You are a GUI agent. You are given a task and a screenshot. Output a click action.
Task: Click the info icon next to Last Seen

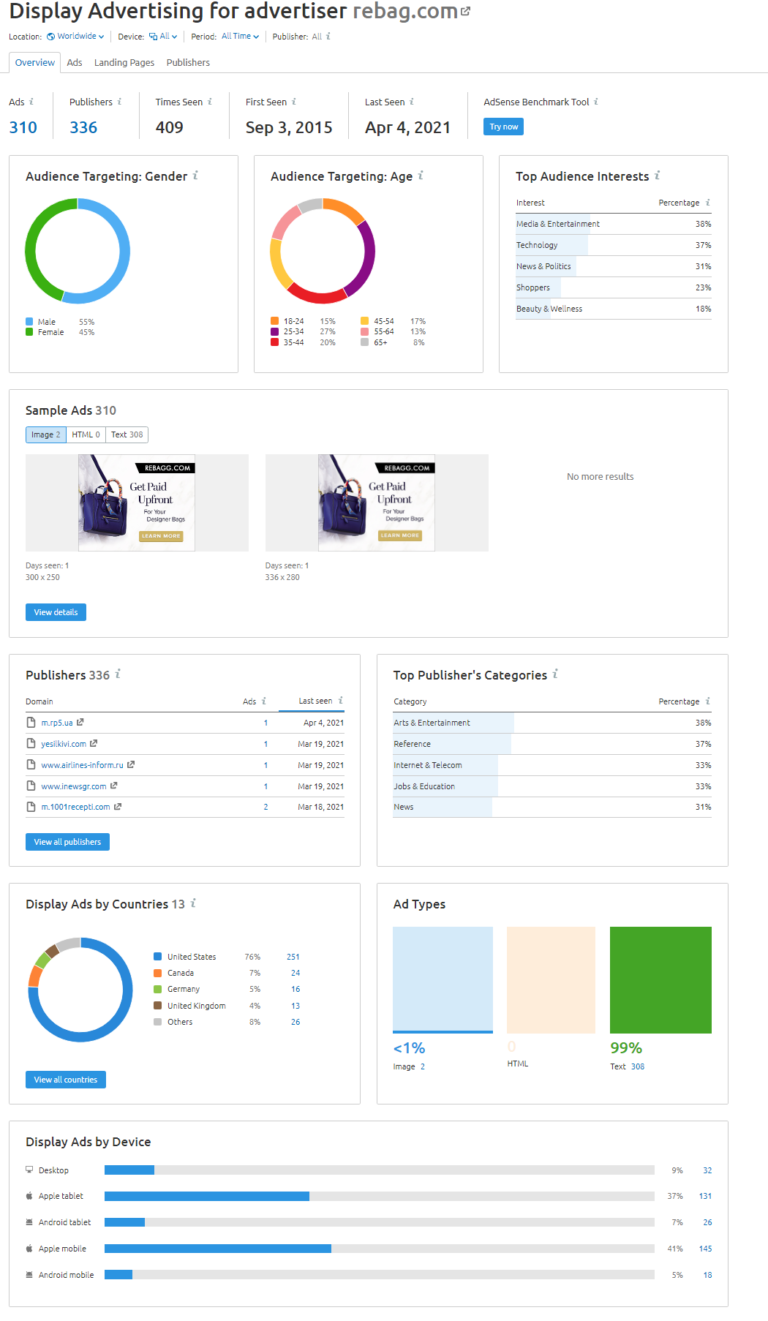411,102
